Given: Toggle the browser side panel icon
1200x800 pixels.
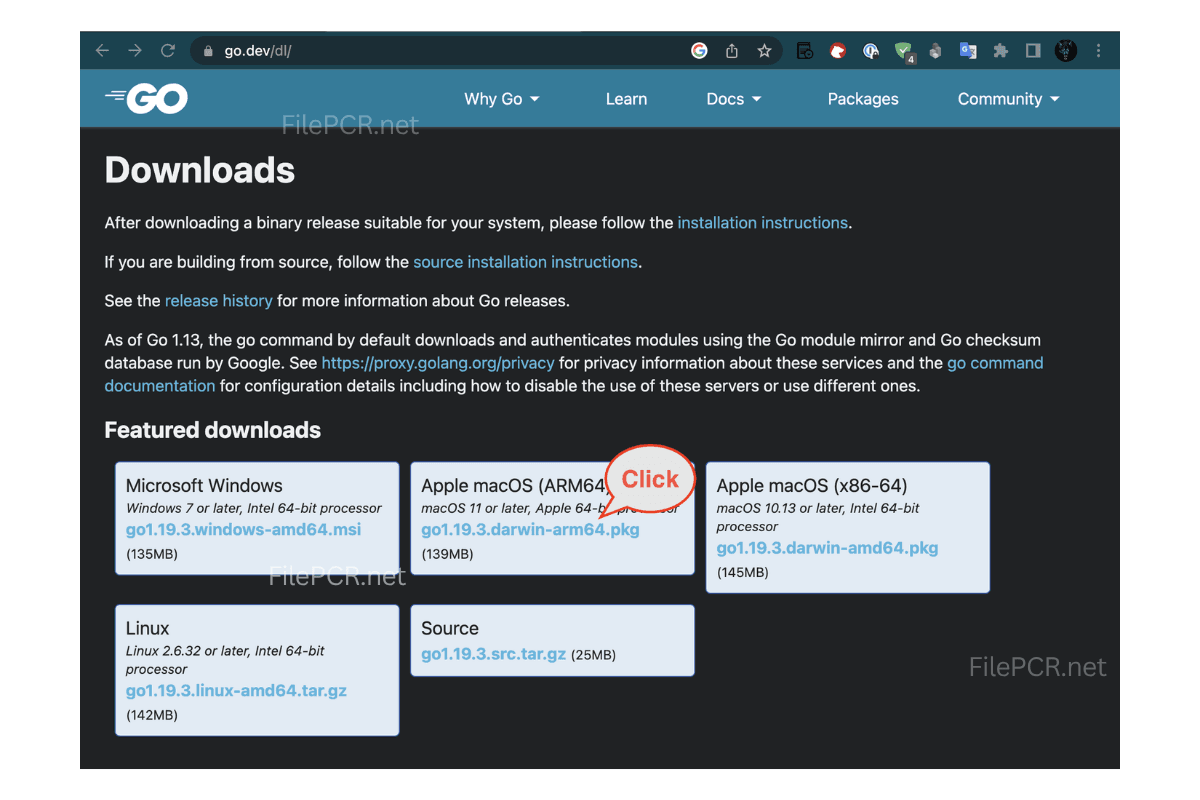Looking at the screenshot, I should click(1033, 51).
